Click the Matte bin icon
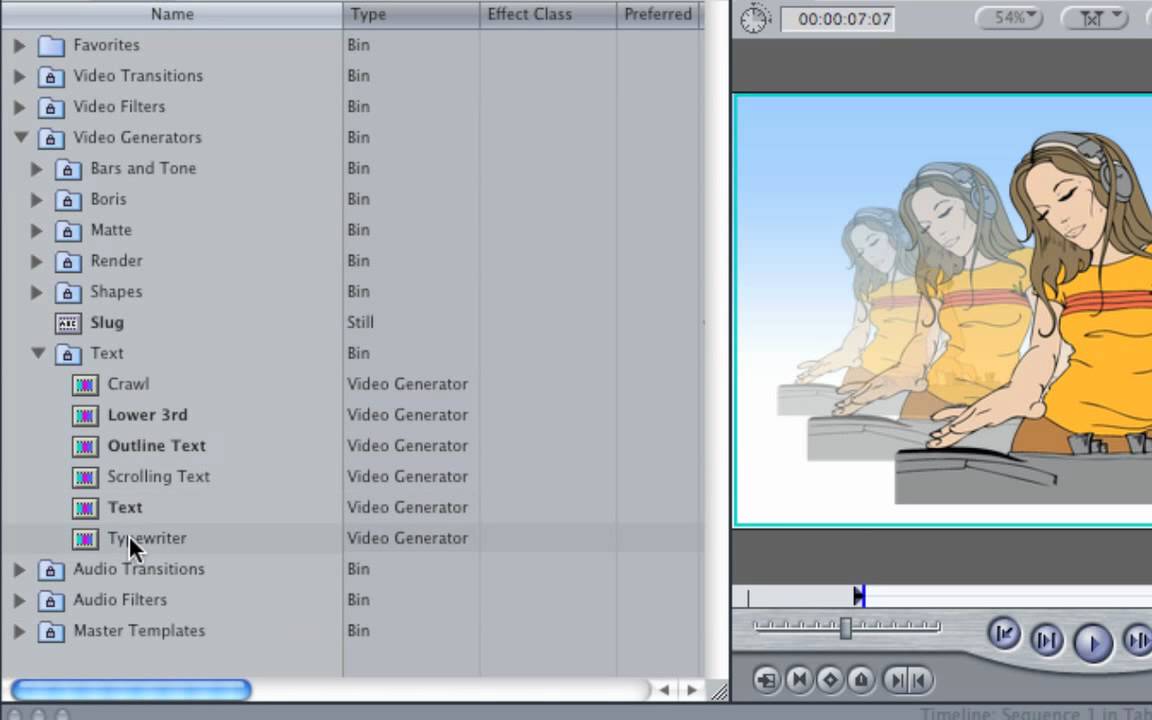Viewport: 1152px width, 720px height. click(68, 231)
